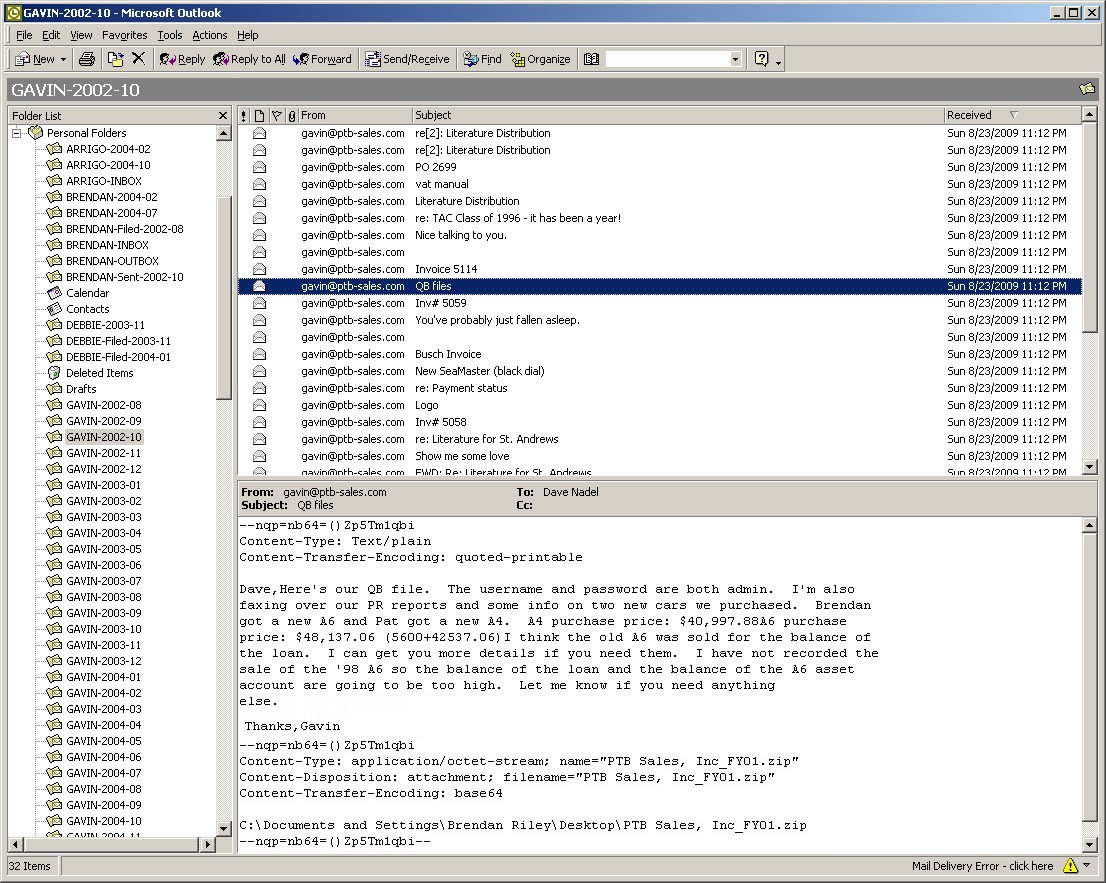The width and height of the screenshot is (1106, 883).
Task: Click the Reply to All button
Action: [249, 59]
